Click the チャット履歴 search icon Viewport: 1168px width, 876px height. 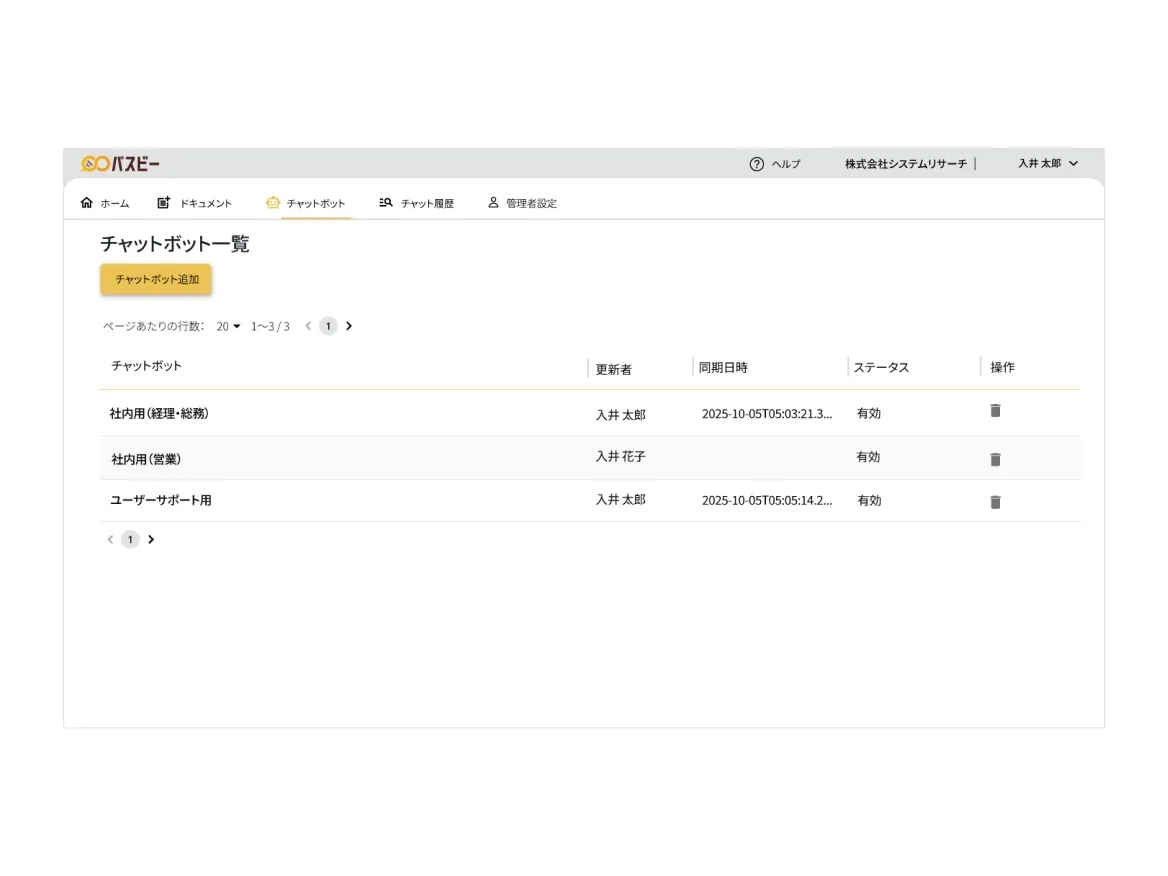[x=386, y=202]
